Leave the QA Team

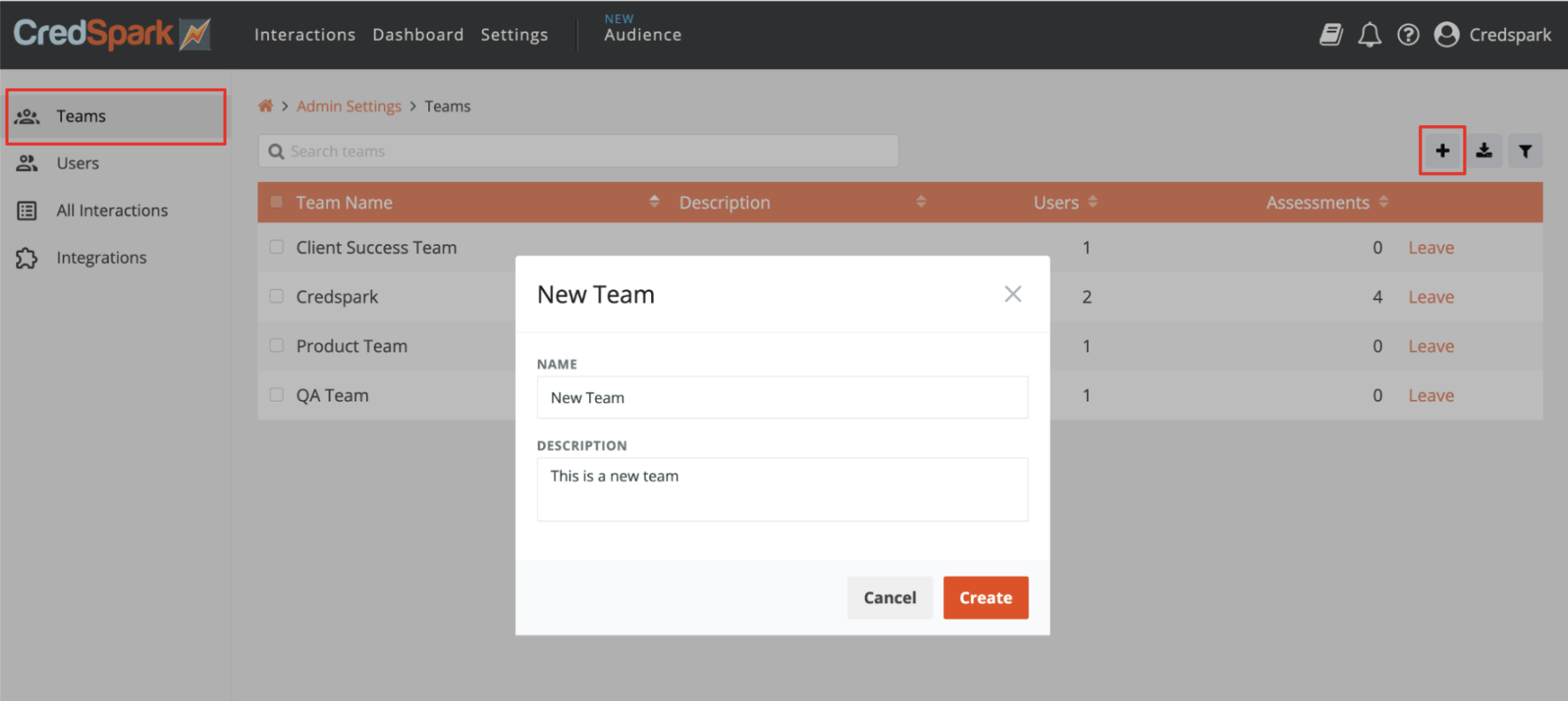point(1431,396)
